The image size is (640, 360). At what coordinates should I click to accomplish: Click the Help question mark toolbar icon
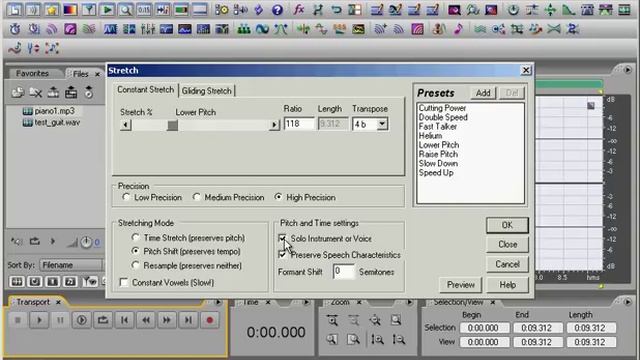tap(278, 9)
